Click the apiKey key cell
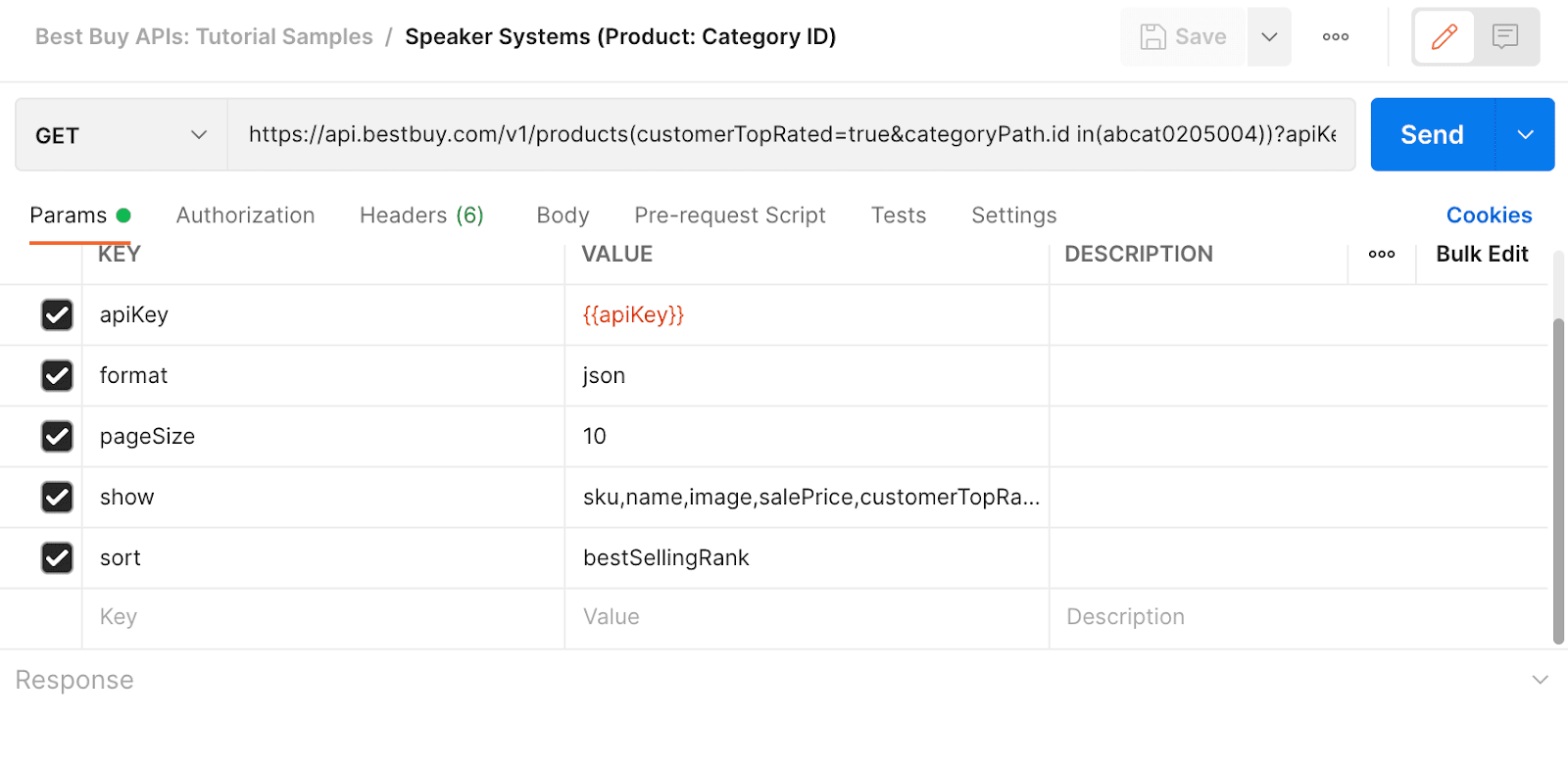Viewport: 1568px width, 766px height. click(323, 315)
